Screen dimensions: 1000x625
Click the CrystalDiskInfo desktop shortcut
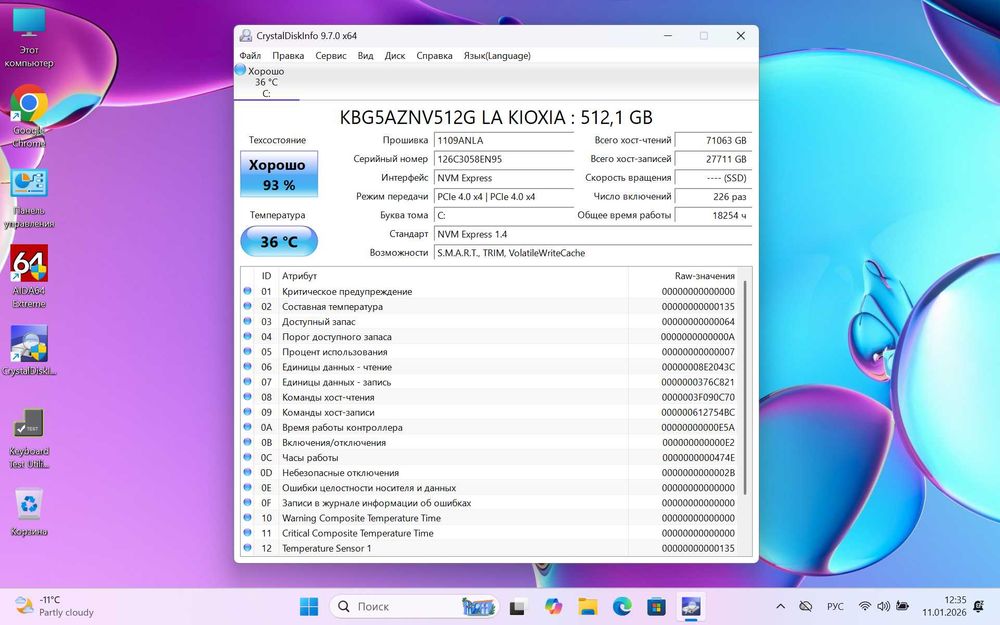pyautogui.click(x=28, y=345)
